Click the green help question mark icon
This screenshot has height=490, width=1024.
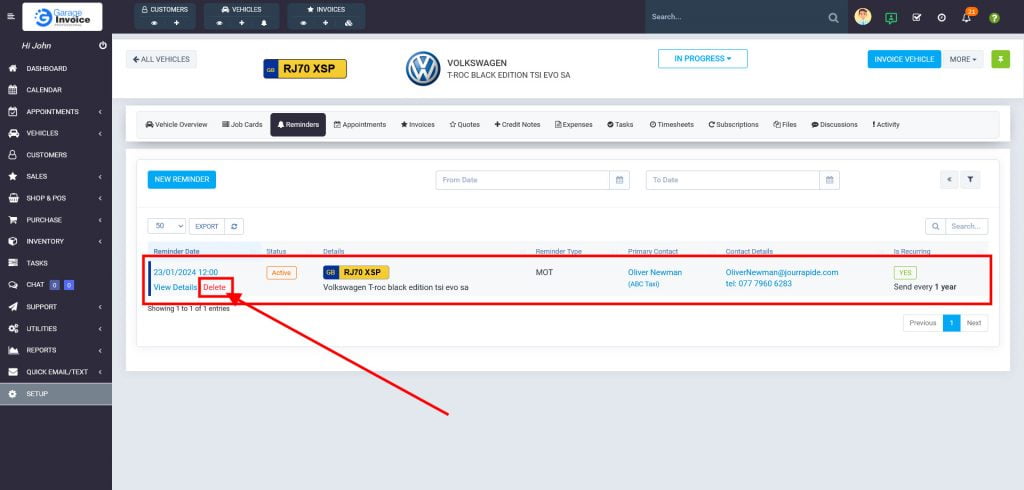[994, 18]
